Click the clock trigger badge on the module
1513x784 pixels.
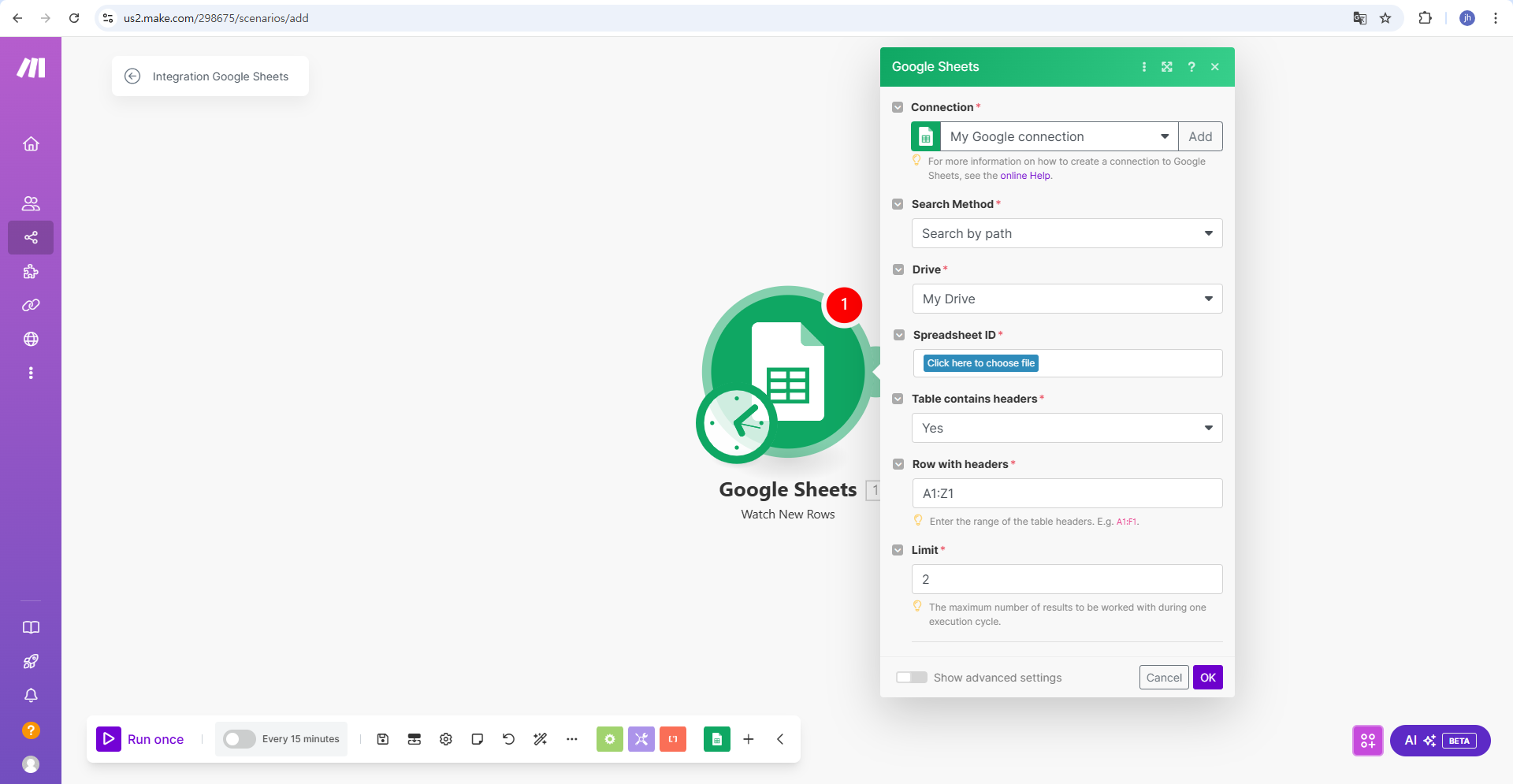tap(737, 423)
